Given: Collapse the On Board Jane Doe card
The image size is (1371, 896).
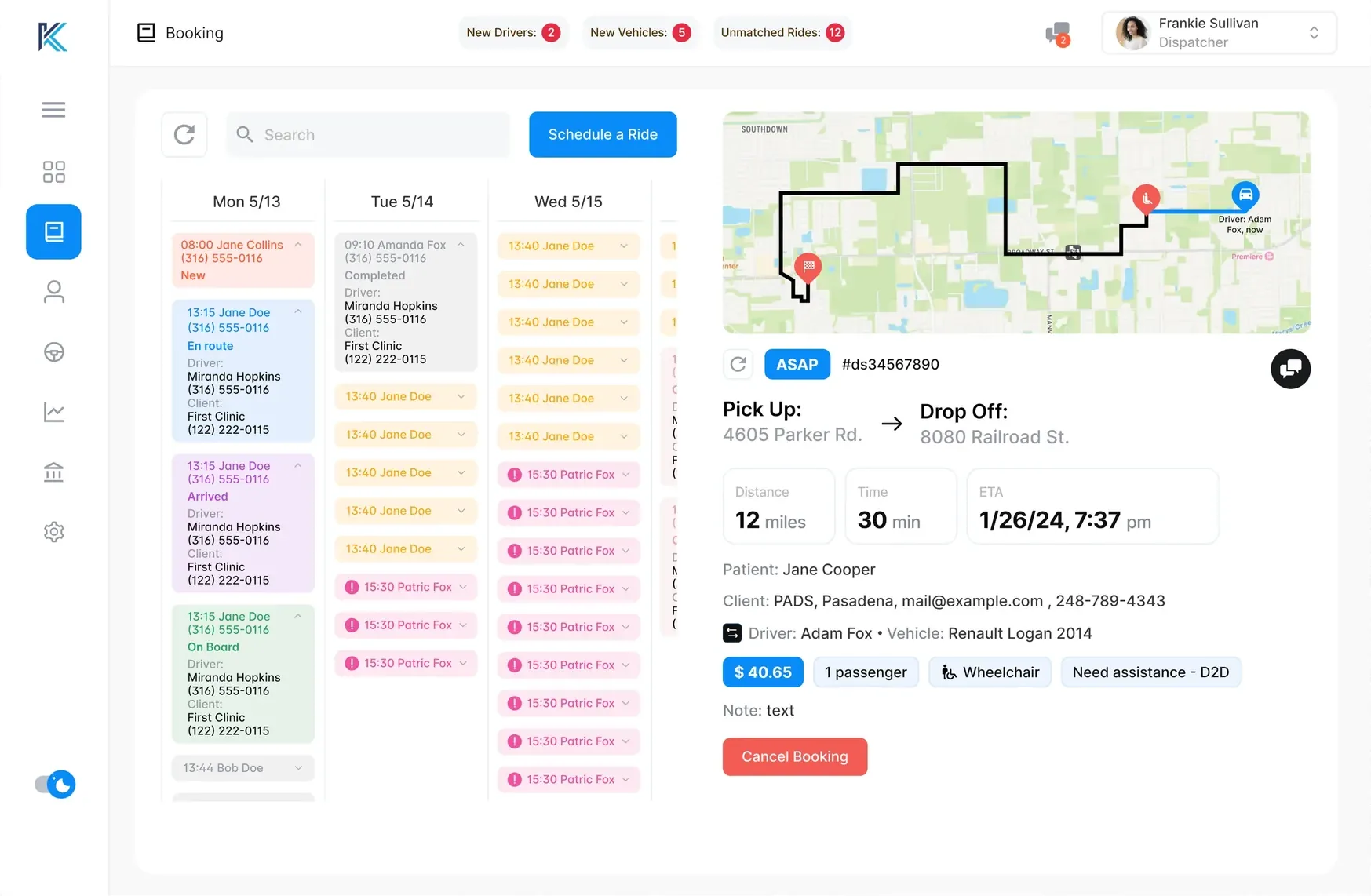Looking at the screenshot, I should [x=298, y=617].
